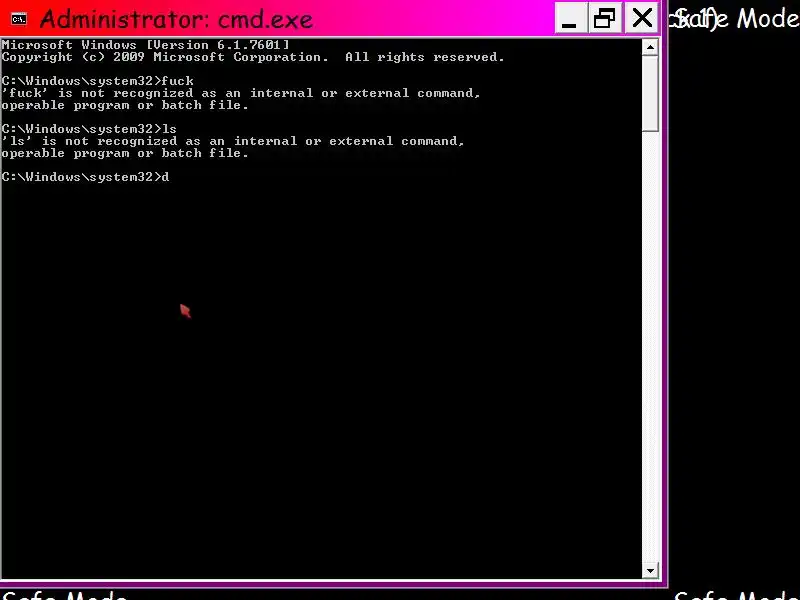This screenshot has width=800, height=600.
Task: Click the scrollbar up arrow
Action: pos(650,47)
